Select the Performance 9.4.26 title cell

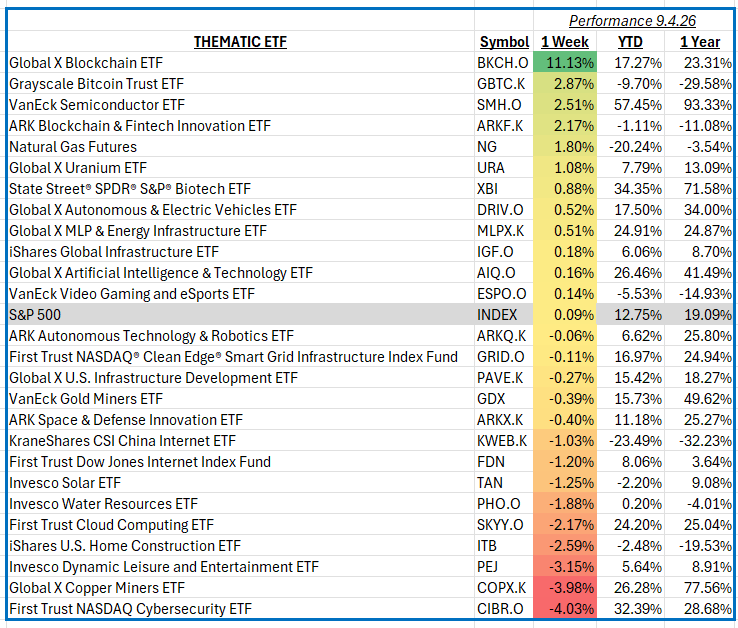[632, 21]
